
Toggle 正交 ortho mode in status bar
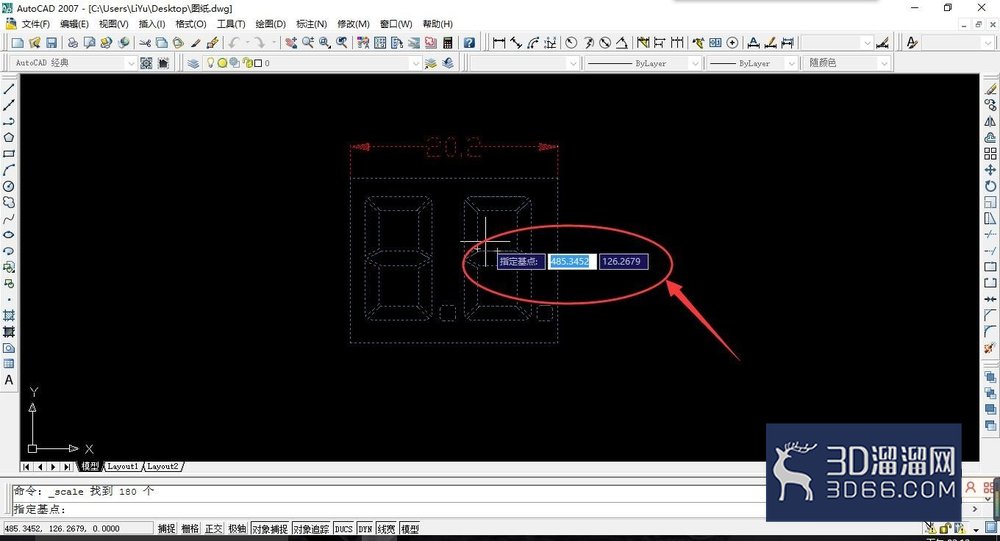pyautogui.click(x=214, y=528)
